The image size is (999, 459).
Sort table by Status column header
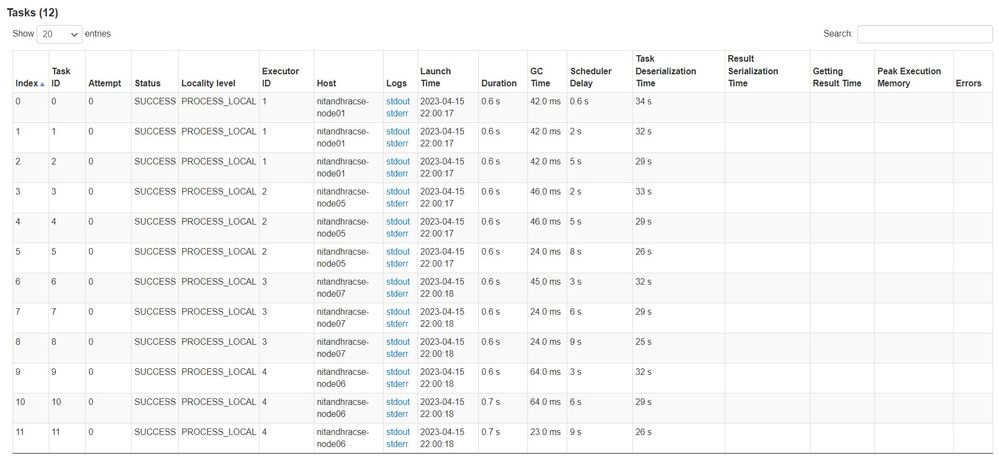click(147, 83)
